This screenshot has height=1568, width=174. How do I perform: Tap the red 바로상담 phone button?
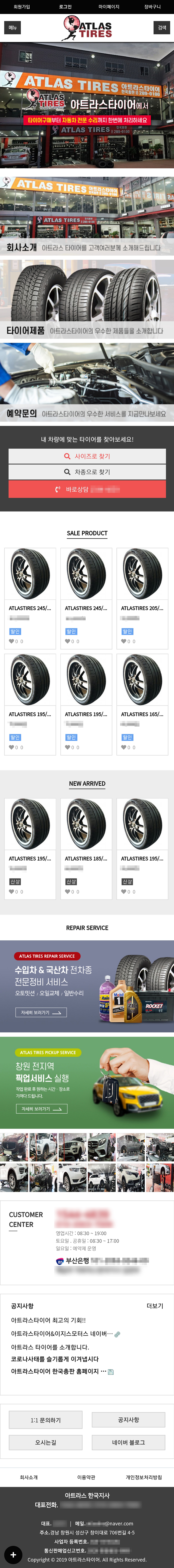[x=87, y=489]
